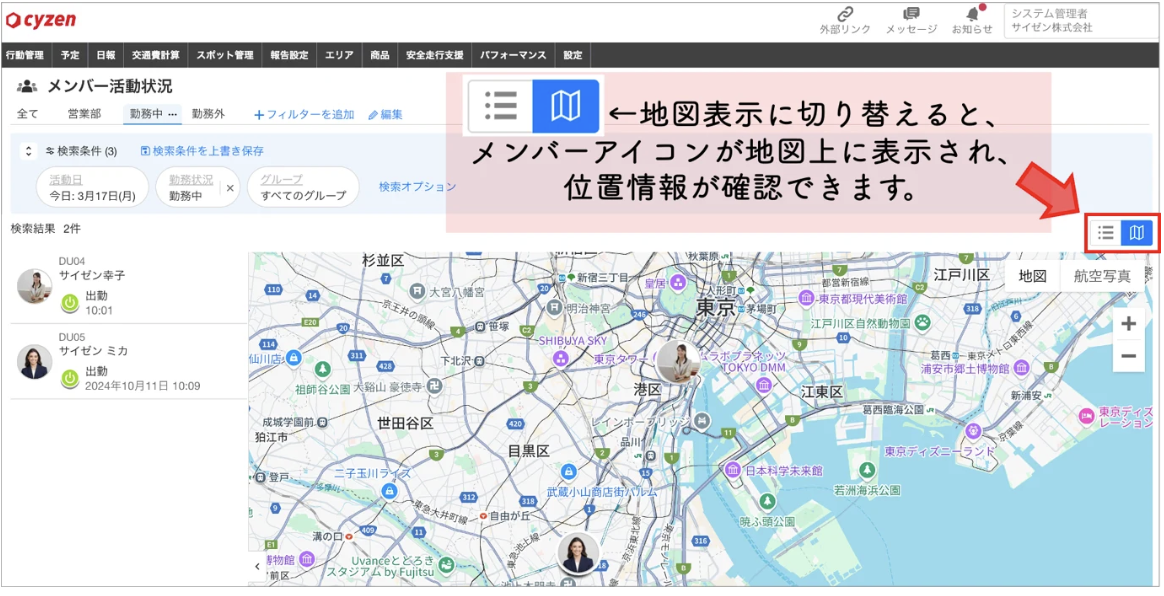Open the グループ filter chip
This screenshot has width=1164, height=596.
point(303,187)
